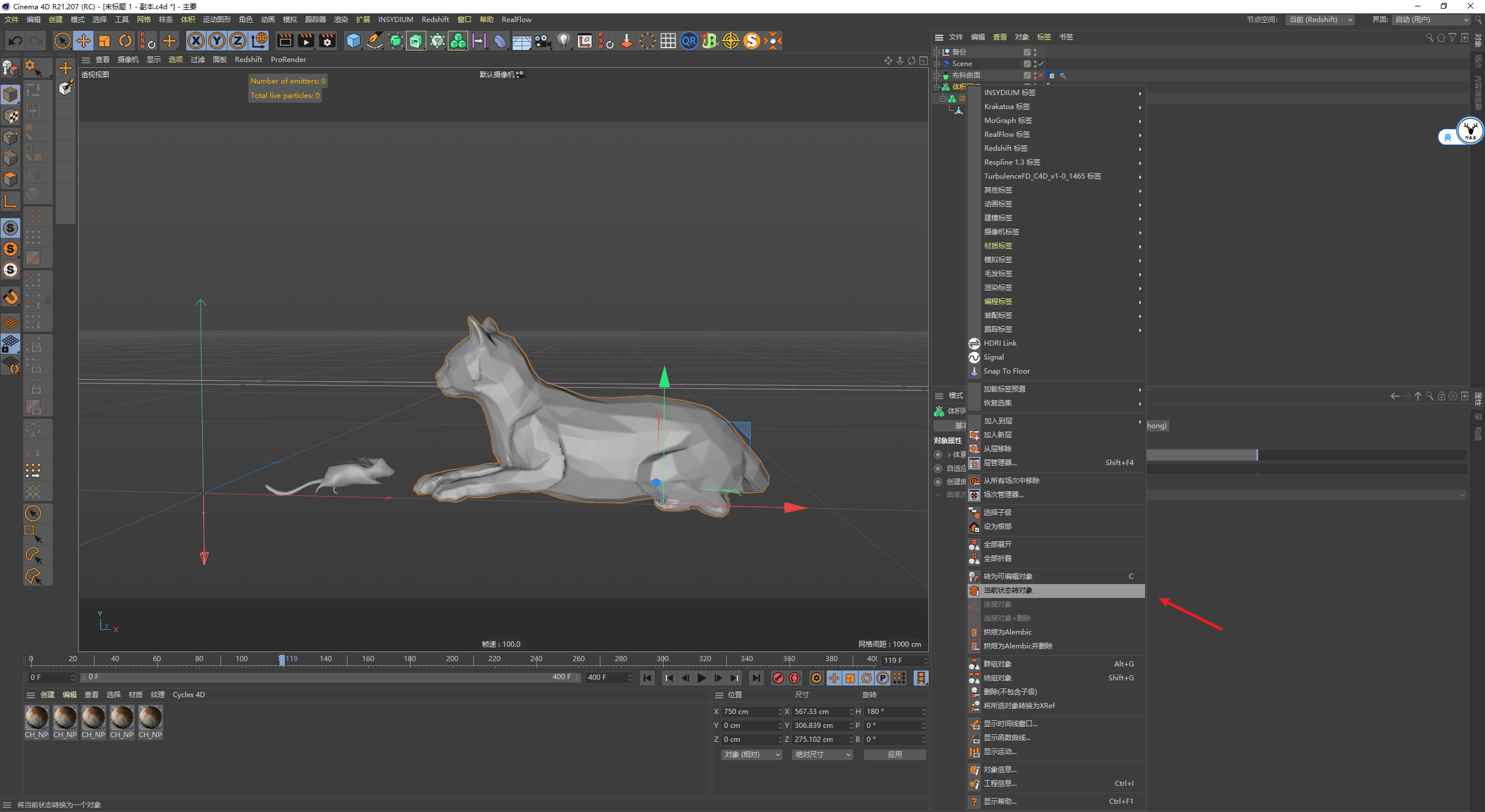1485x812 pixels.
Task: Open the 对象 (相对) coordinate dropdown
Action: pos(752,755)
